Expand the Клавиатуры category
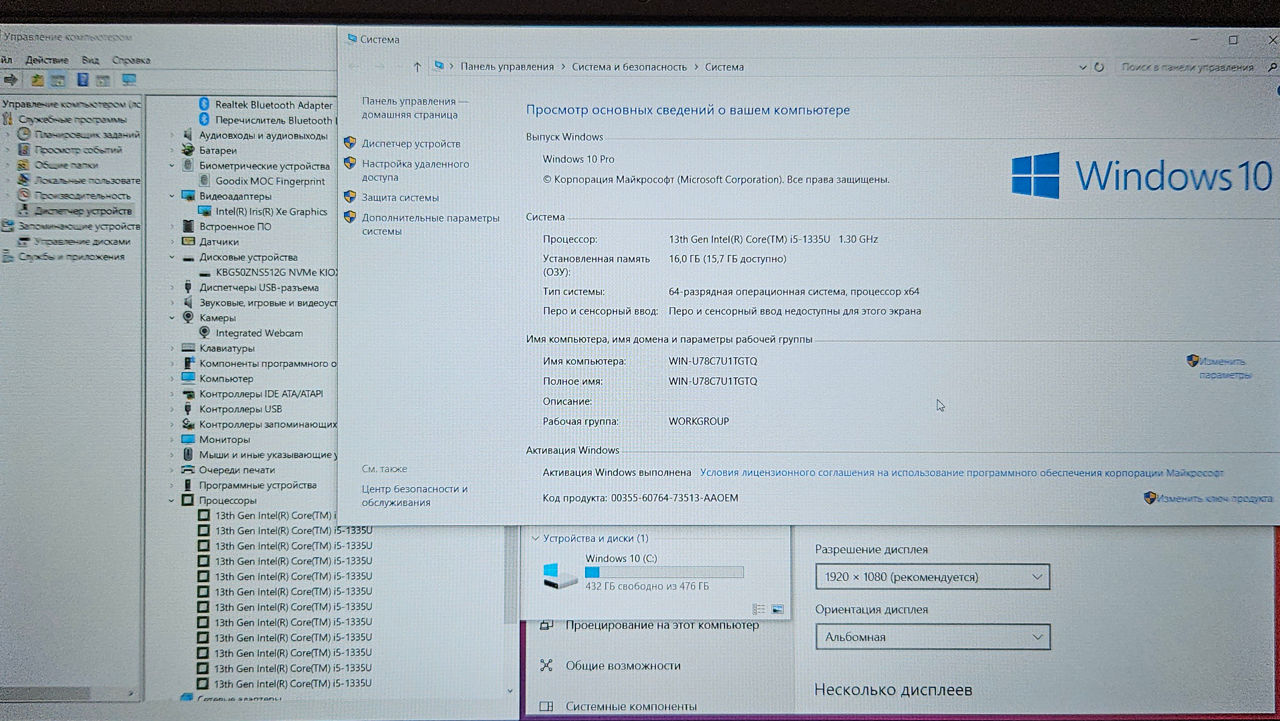The width and height of the screenshot is (1280, 721). [172, 348]
